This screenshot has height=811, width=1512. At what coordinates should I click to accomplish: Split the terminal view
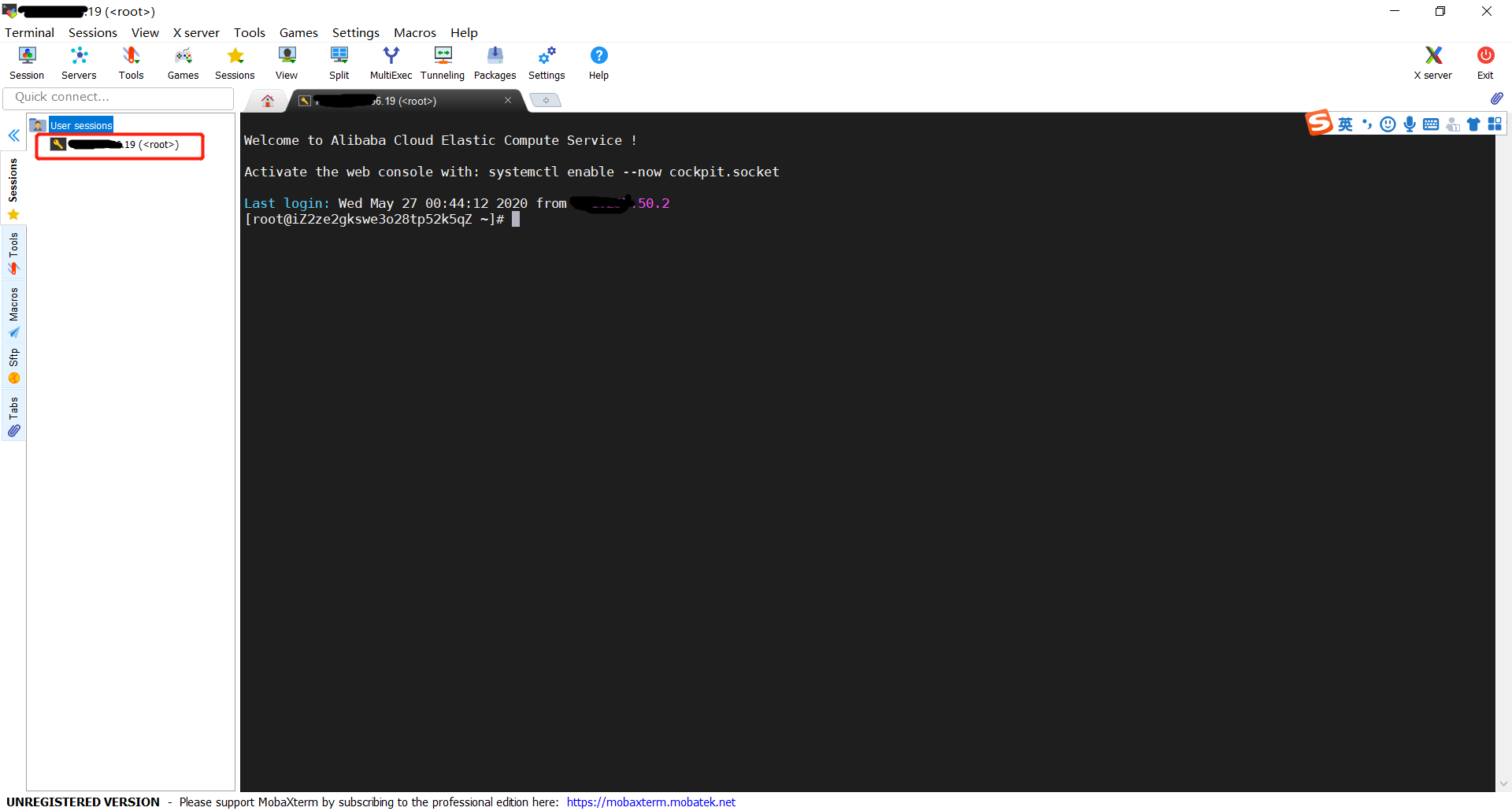339,62
